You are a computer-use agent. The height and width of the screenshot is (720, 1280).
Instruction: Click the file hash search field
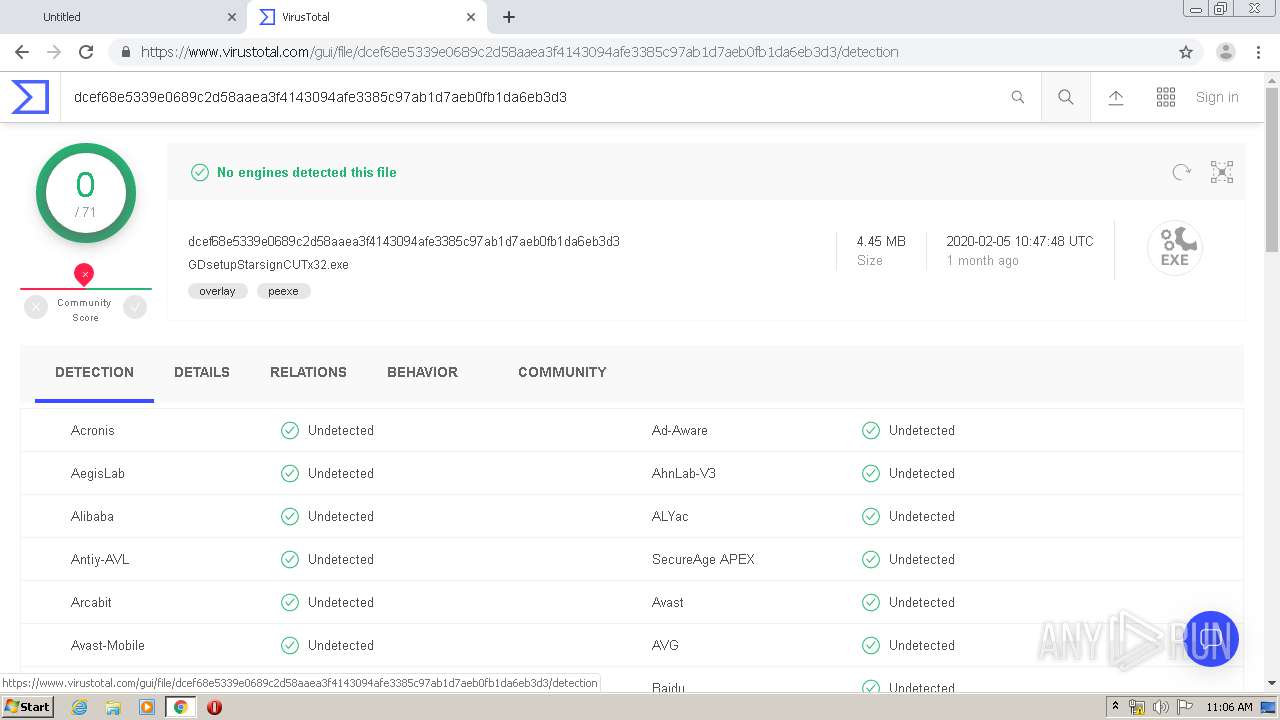pos(535,97)
